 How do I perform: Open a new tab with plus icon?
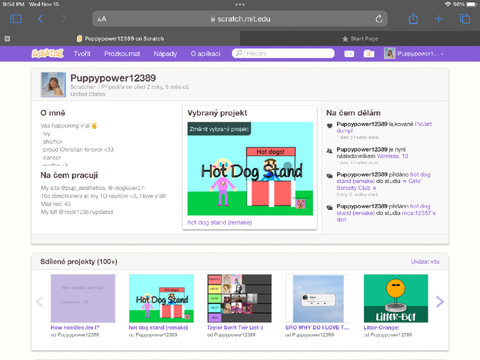click(x=439, y=19)
